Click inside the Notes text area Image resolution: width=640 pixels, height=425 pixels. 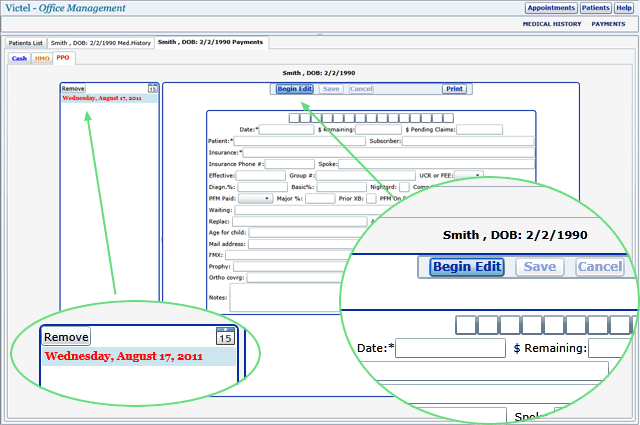[x=285, y=298]
